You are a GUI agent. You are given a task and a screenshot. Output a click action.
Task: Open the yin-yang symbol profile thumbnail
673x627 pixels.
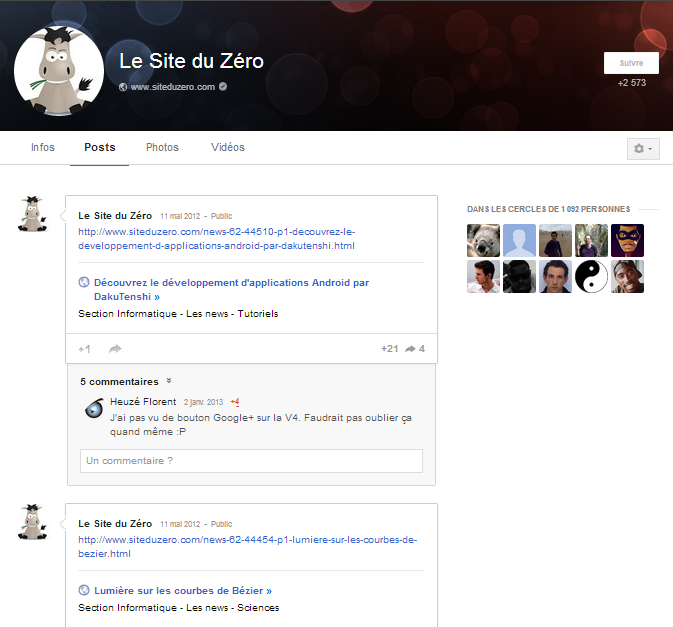tap(591, 276)
